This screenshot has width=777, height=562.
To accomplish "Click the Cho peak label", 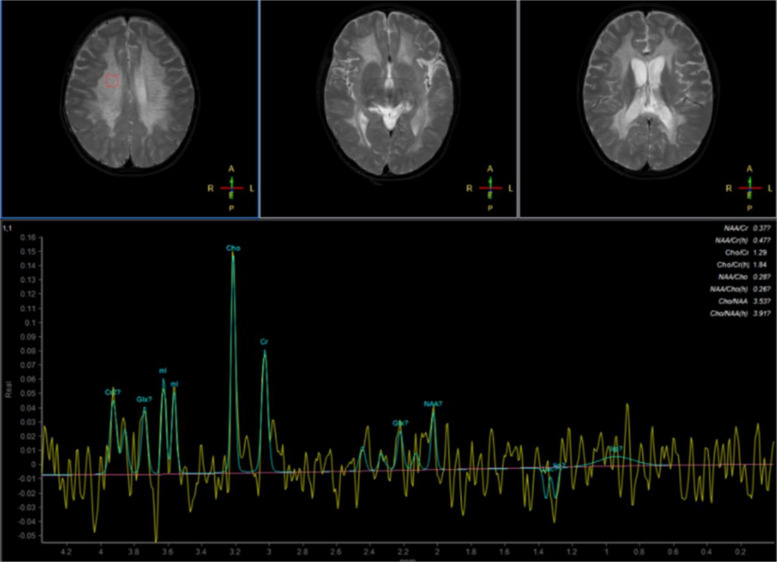I will pyautogui.click(x=233, y=248).
